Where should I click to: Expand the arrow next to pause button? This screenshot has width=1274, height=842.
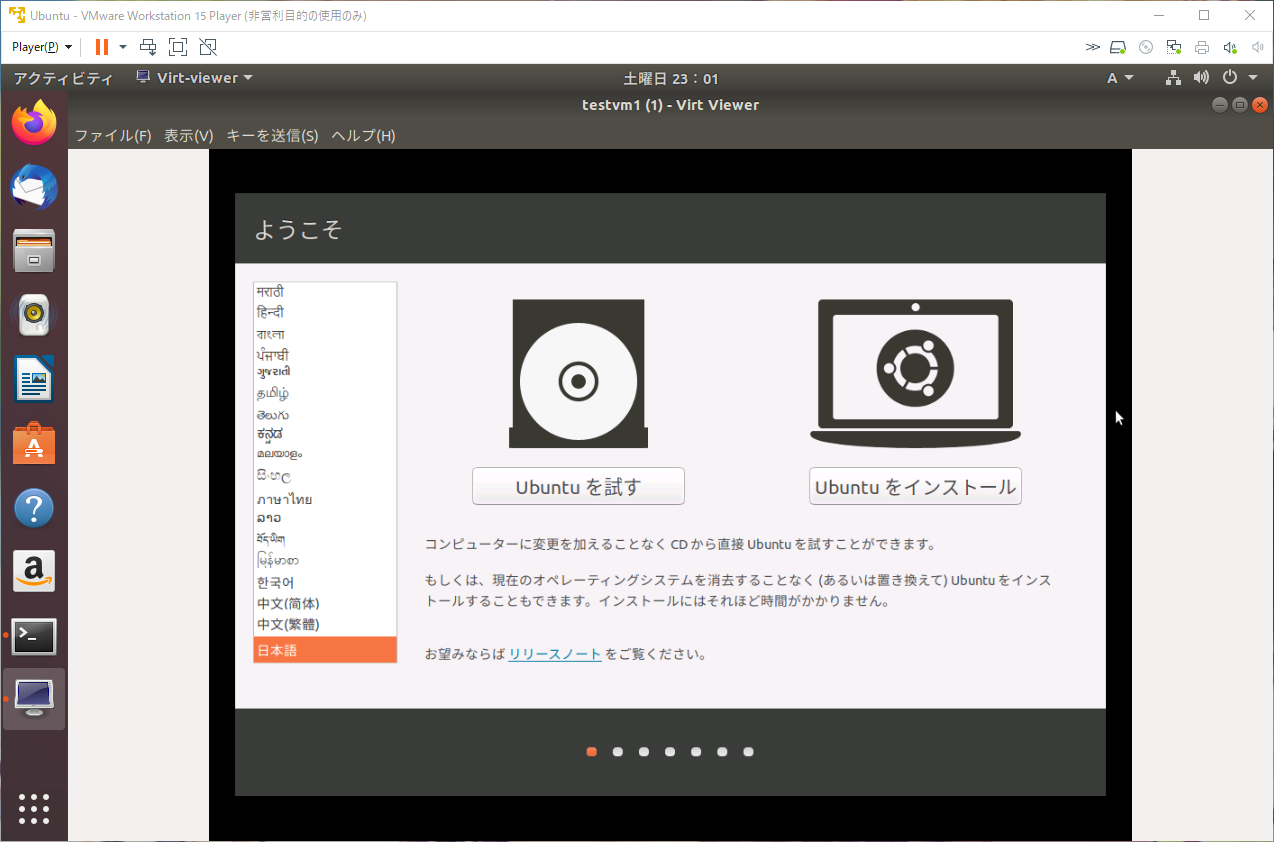pyautogui.click(x=123, y=47)
